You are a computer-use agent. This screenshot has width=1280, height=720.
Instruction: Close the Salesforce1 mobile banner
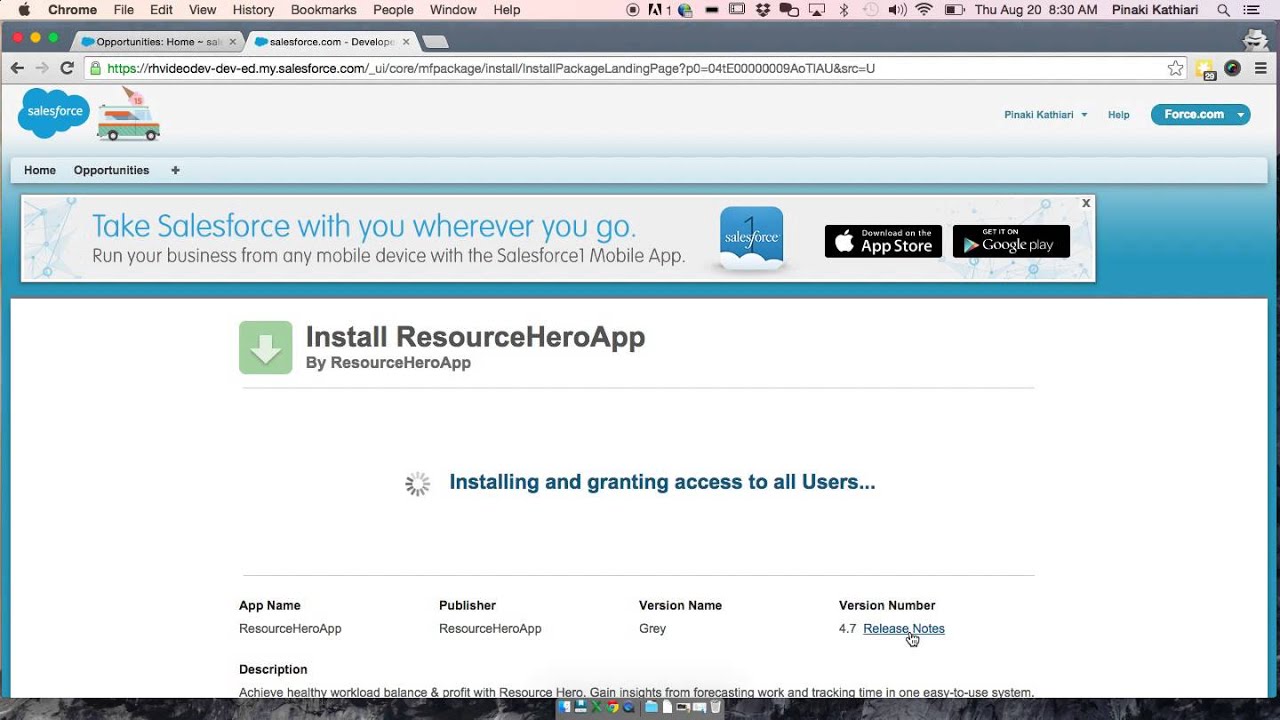point(1086,203)
